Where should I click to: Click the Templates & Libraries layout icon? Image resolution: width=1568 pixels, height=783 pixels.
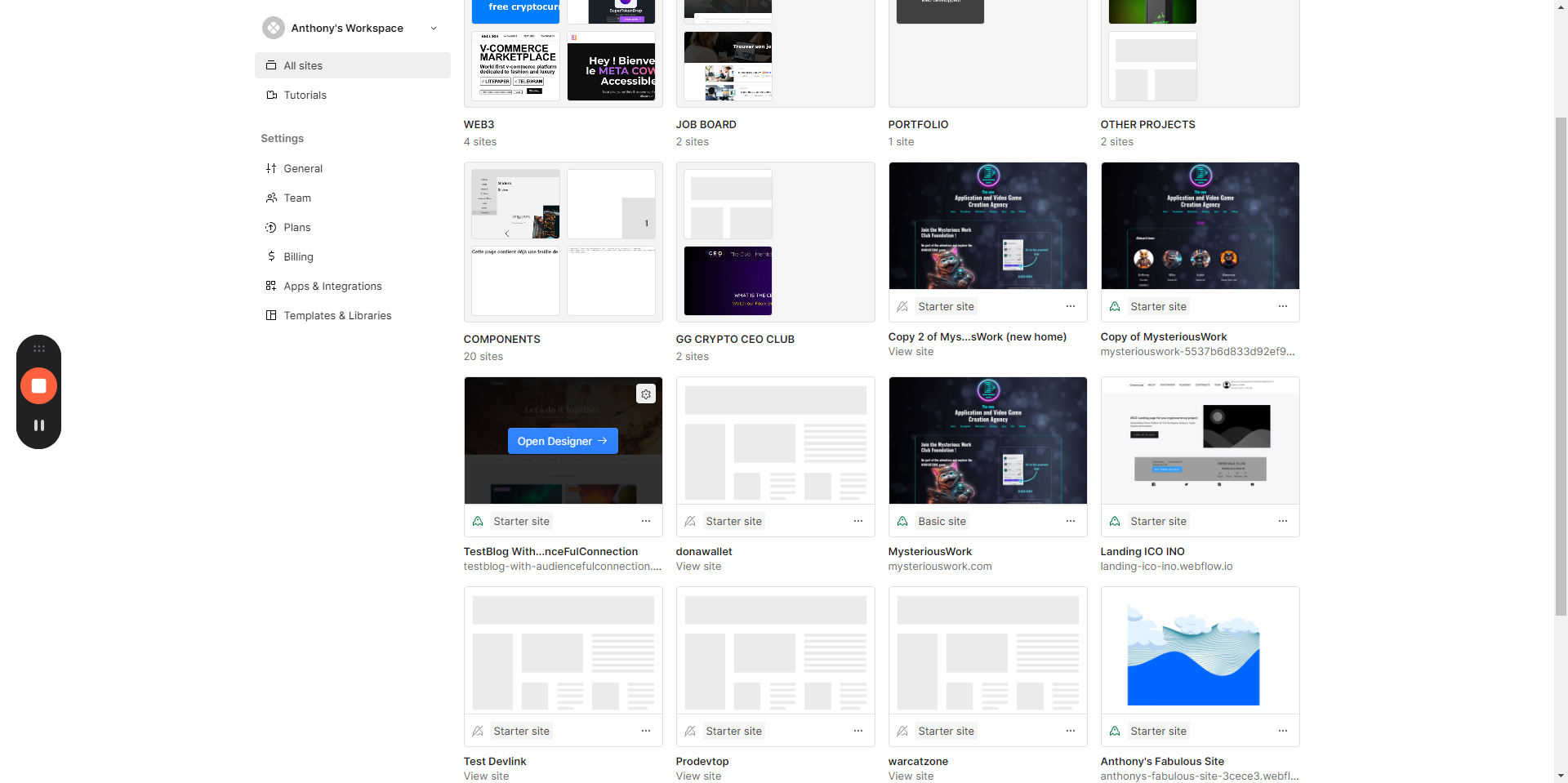pos(271,315)
